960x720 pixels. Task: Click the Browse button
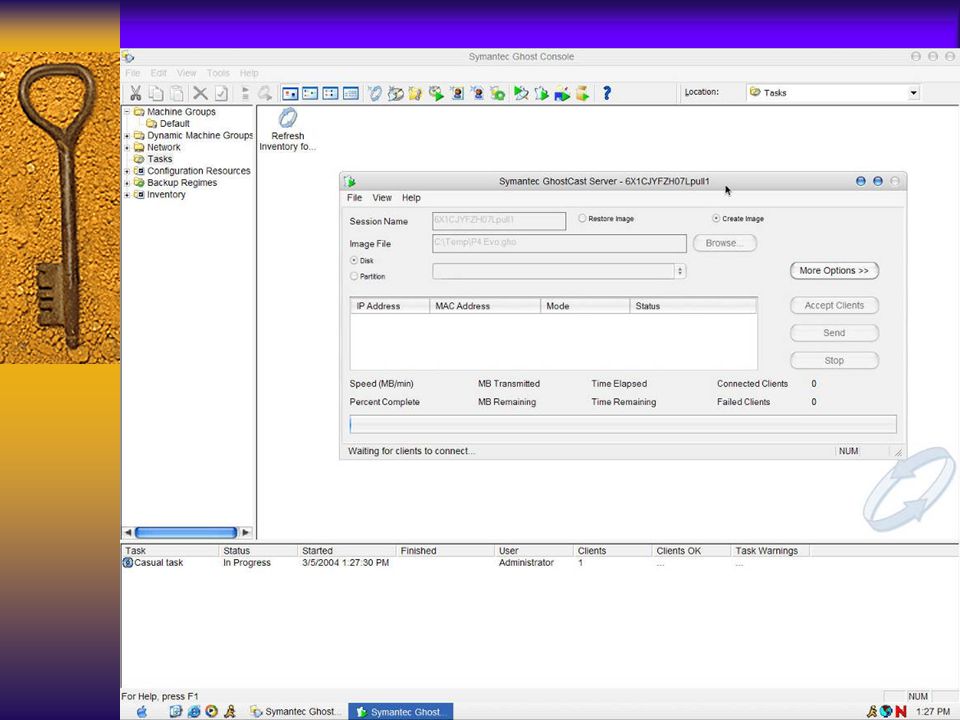coord(725,243)
